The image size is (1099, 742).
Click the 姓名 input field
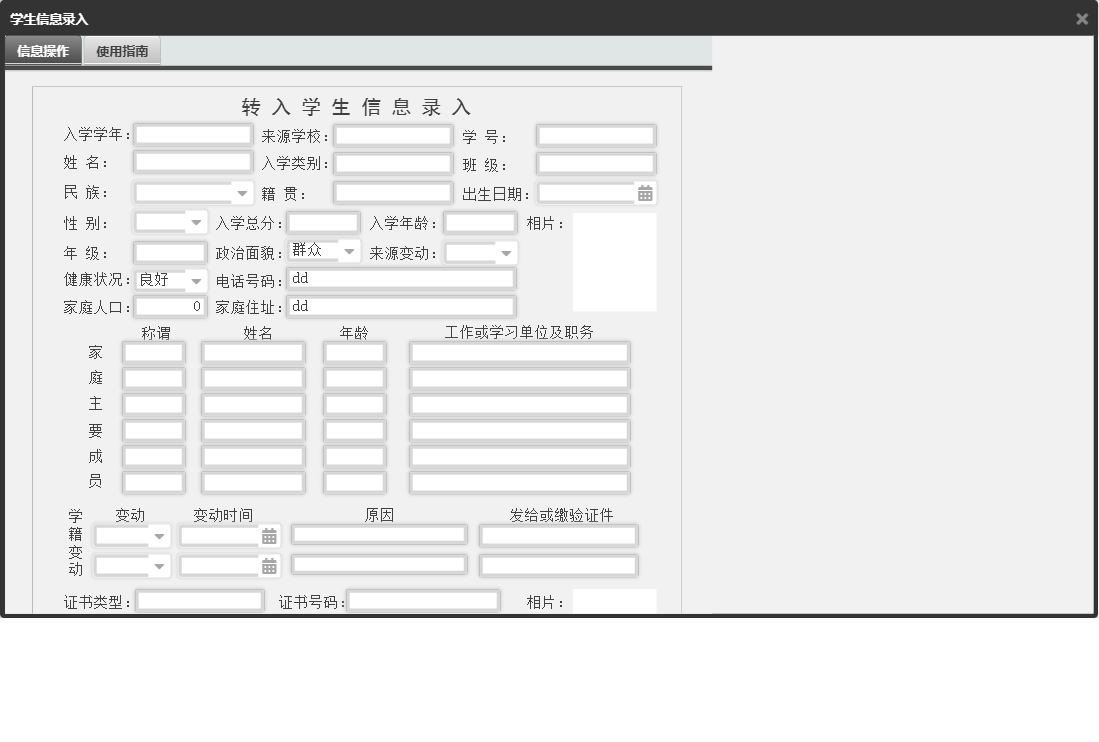click(193, 163)
